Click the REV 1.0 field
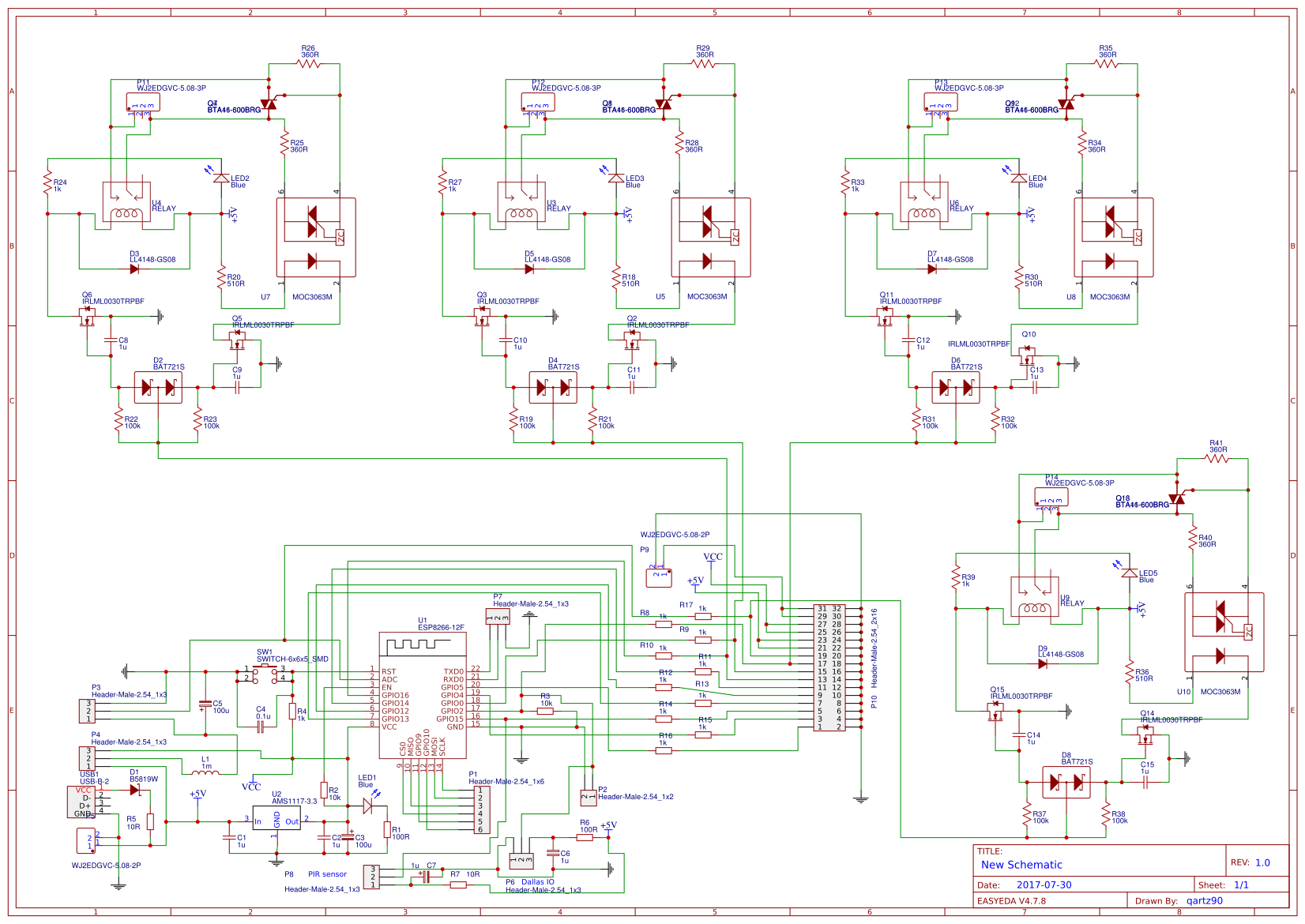Screen dimensions: 1305x924 [x=1263, y=862]
